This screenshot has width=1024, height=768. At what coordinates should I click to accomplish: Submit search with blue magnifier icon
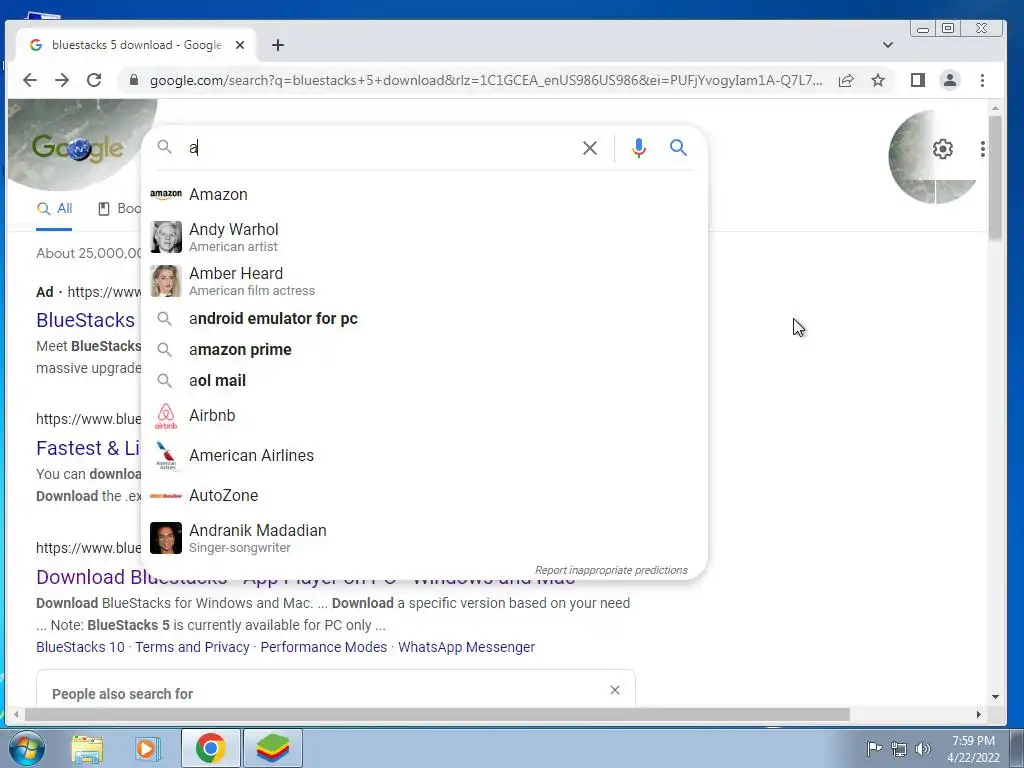[x=678, y=148]
